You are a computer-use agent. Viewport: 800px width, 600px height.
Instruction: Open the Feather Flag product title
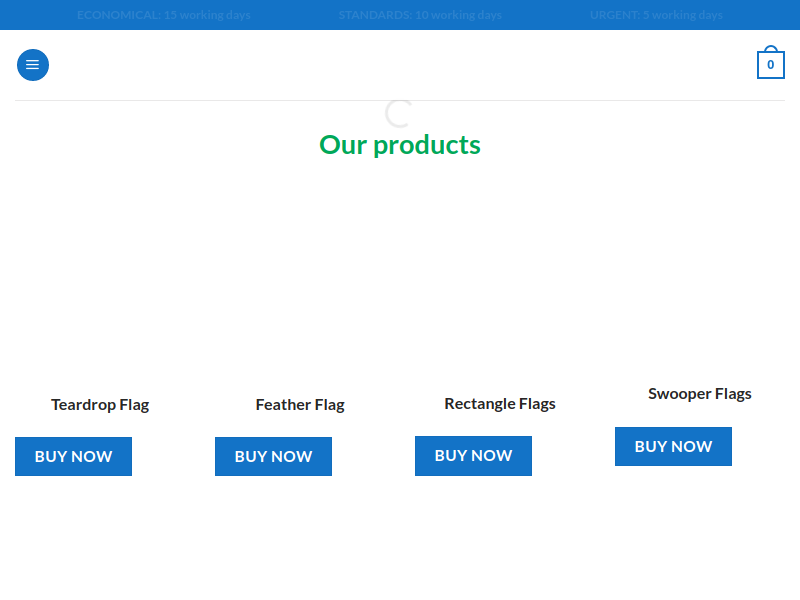[300, 405]
